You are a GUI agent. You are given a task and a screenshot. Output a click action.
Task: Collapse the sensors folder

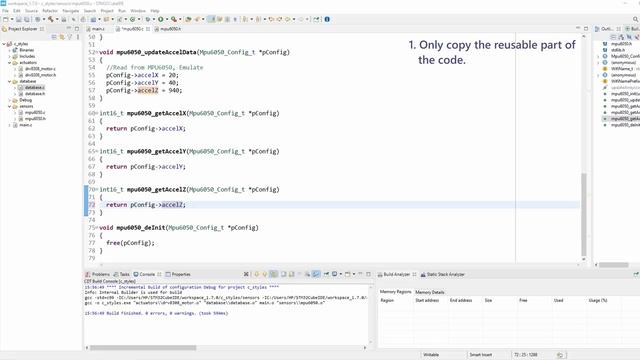(10, 106)
